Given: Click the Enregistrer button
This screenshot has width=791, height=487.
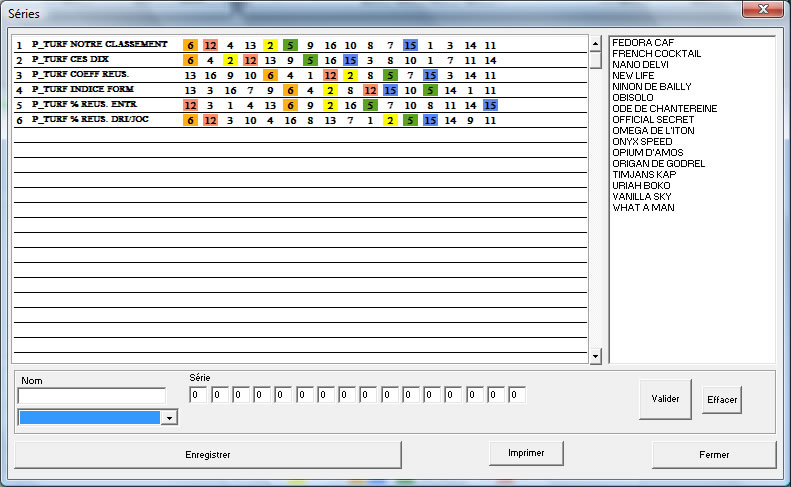Looking at the screenshot, I should [x=208, y=454].
